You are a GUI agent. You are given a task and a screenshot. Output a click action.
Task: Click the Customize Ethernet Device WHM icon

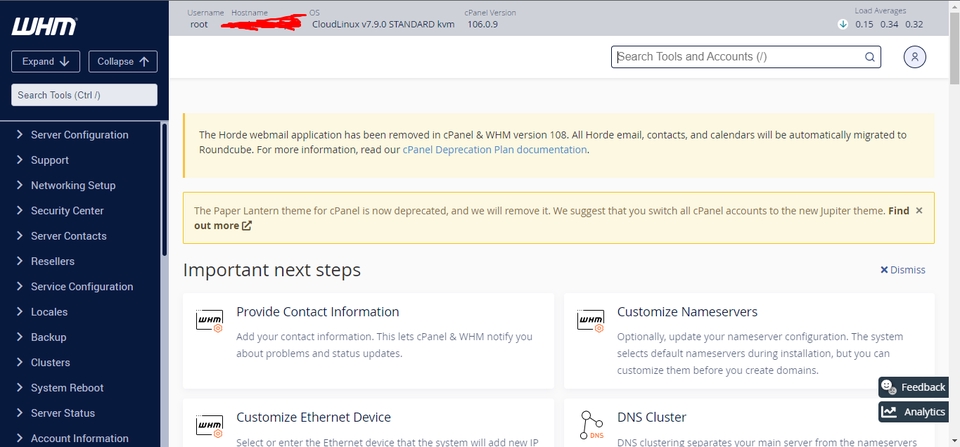pyautogui.click(x=209, y=426)
